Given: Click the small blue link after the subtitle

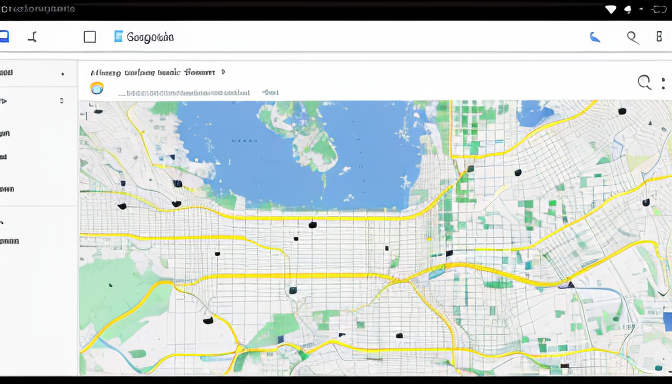Looking at the screenshot, I should (x=270, y=92).
